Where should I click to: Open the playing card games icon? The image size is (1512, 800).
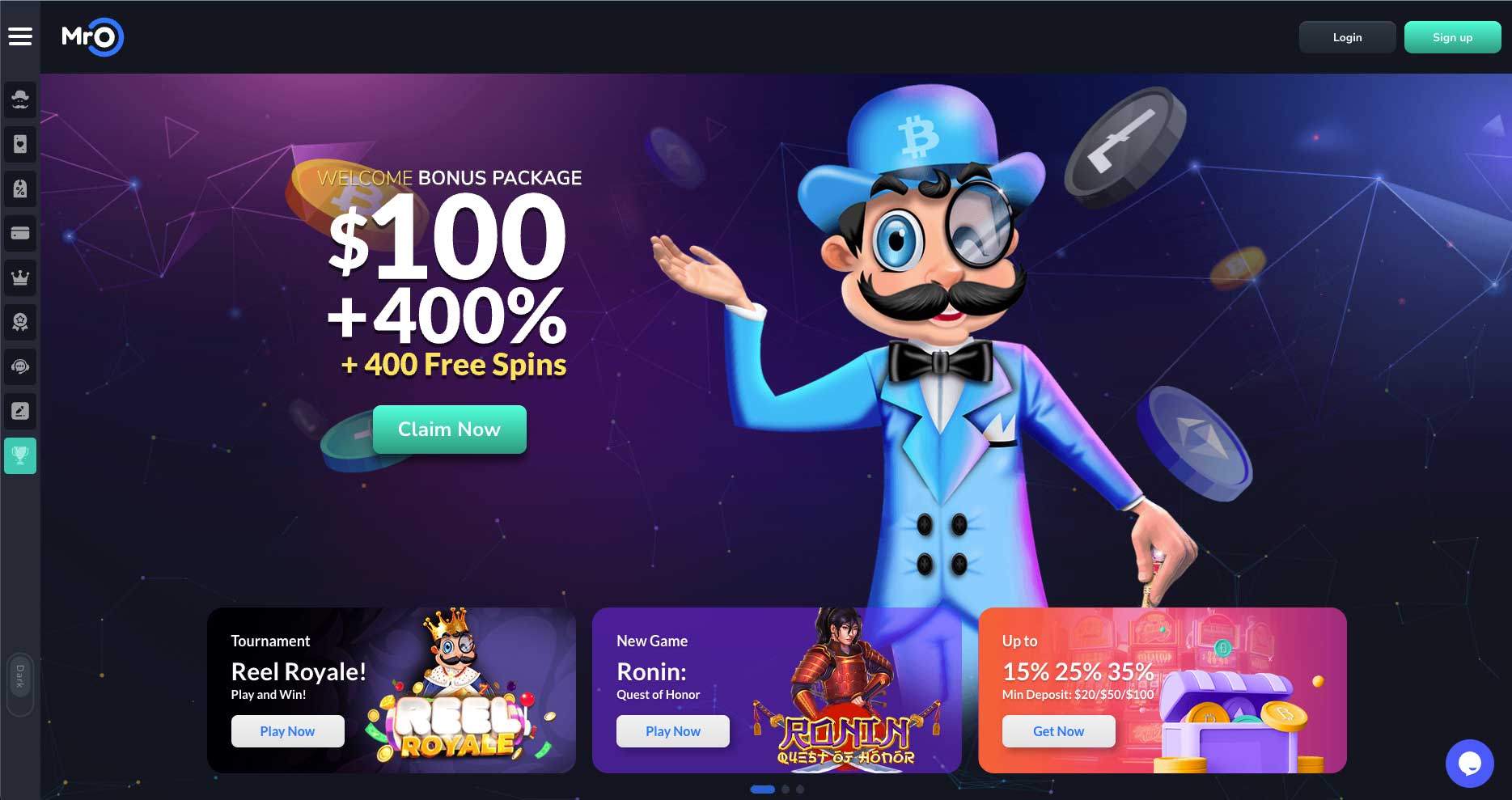20,144
